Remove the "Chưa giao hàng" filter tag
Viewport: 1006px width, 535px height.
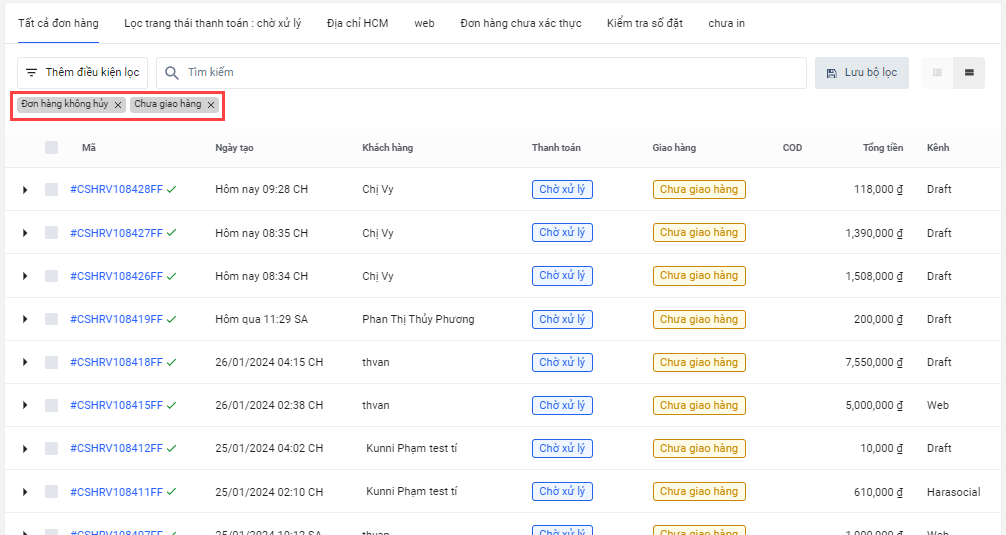click(211, 105)
